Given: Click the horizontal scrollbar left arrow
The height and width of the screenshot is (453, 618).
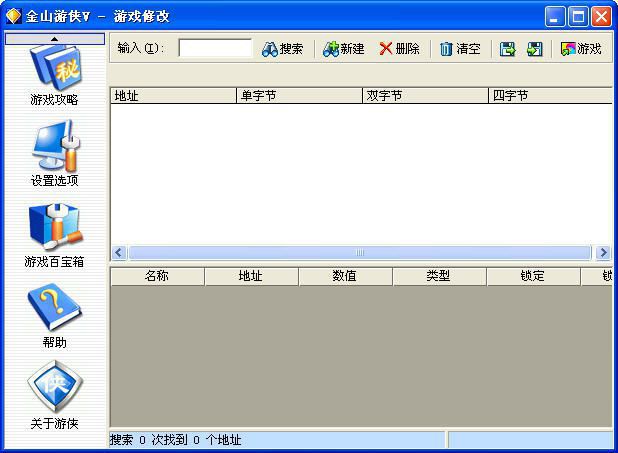Looking at the screenshot, I should point(119,252).
